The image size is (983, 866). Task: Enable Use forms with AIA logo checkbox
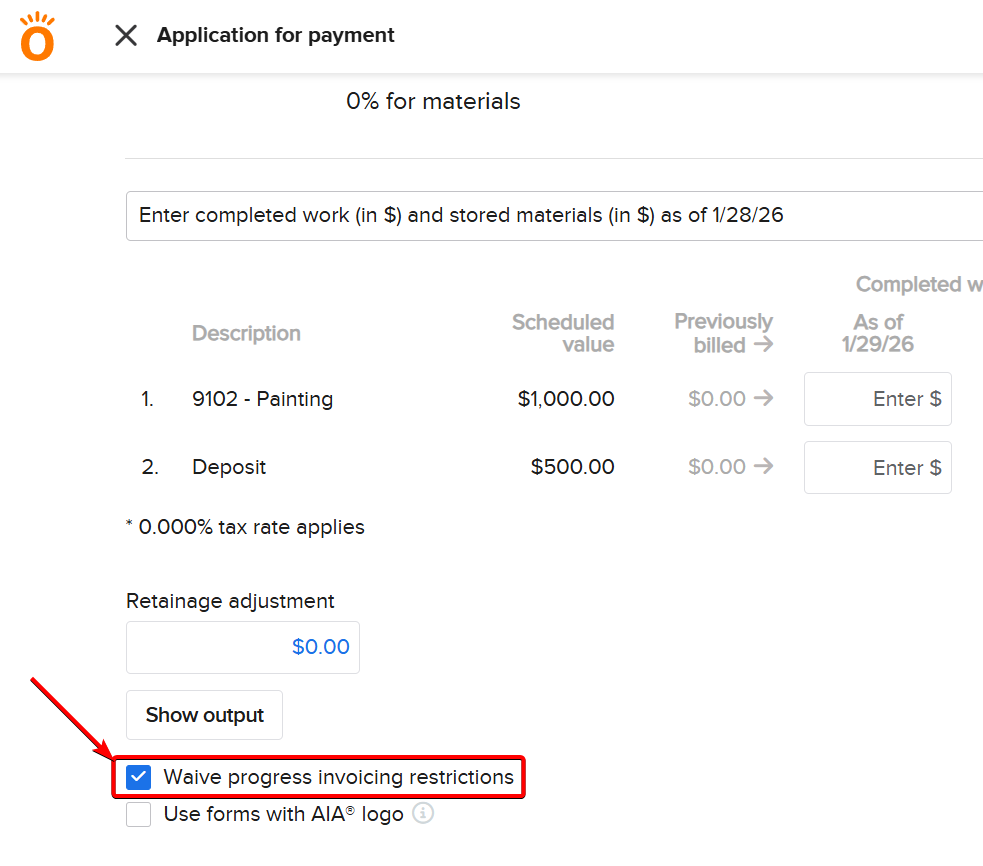139,814
